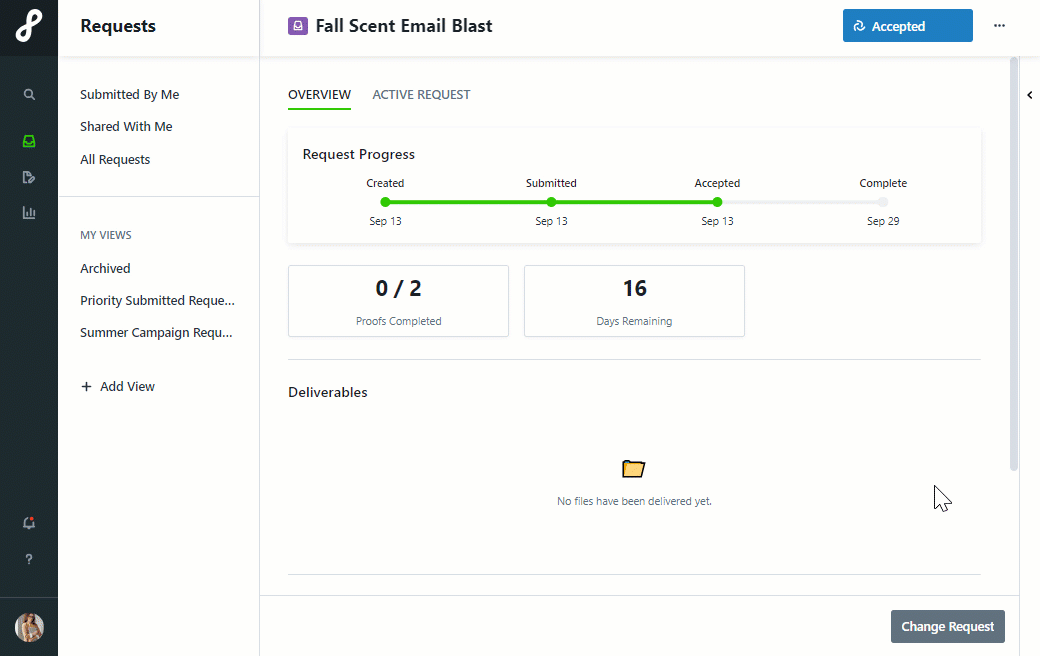The image size is (1040, 656).
Task: Open the reports bar chart icon
Action: tap(29, 212)
